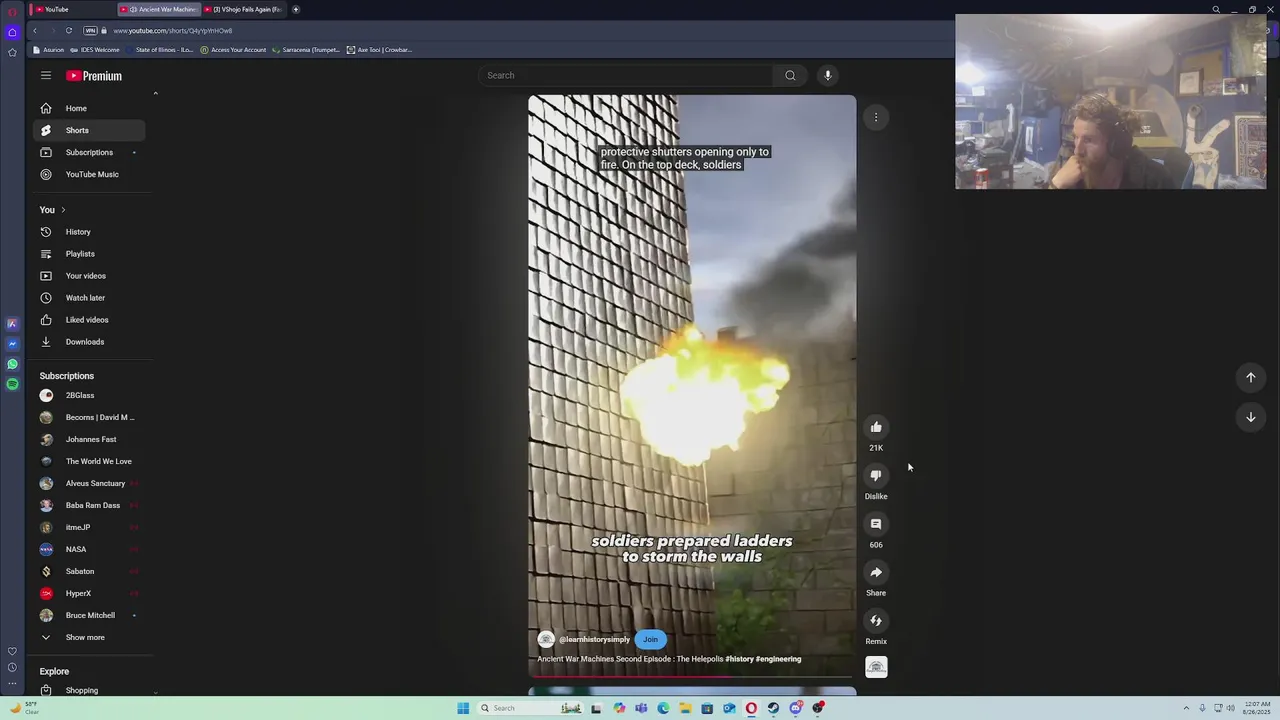
Task: Select Shorts in the sidebar
Action: pos(89,130)
